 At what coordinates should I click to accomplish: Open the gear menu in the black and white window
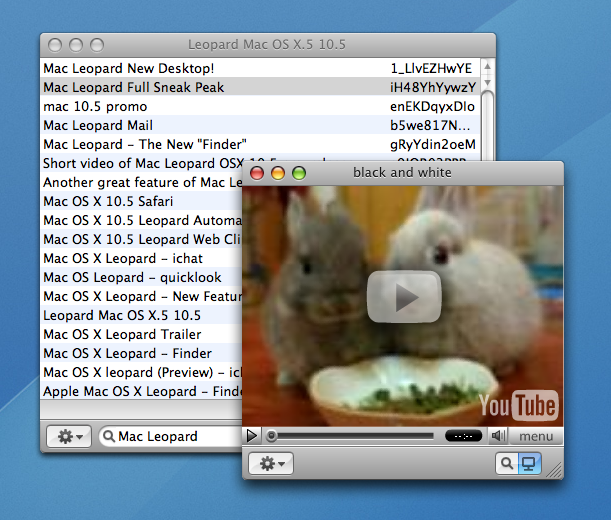[x=271, y=463]
